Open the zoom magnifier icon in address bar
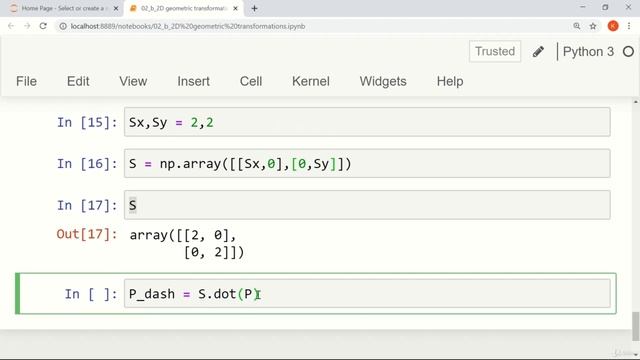This screenshot has width=640, height=360. [577, 26]
